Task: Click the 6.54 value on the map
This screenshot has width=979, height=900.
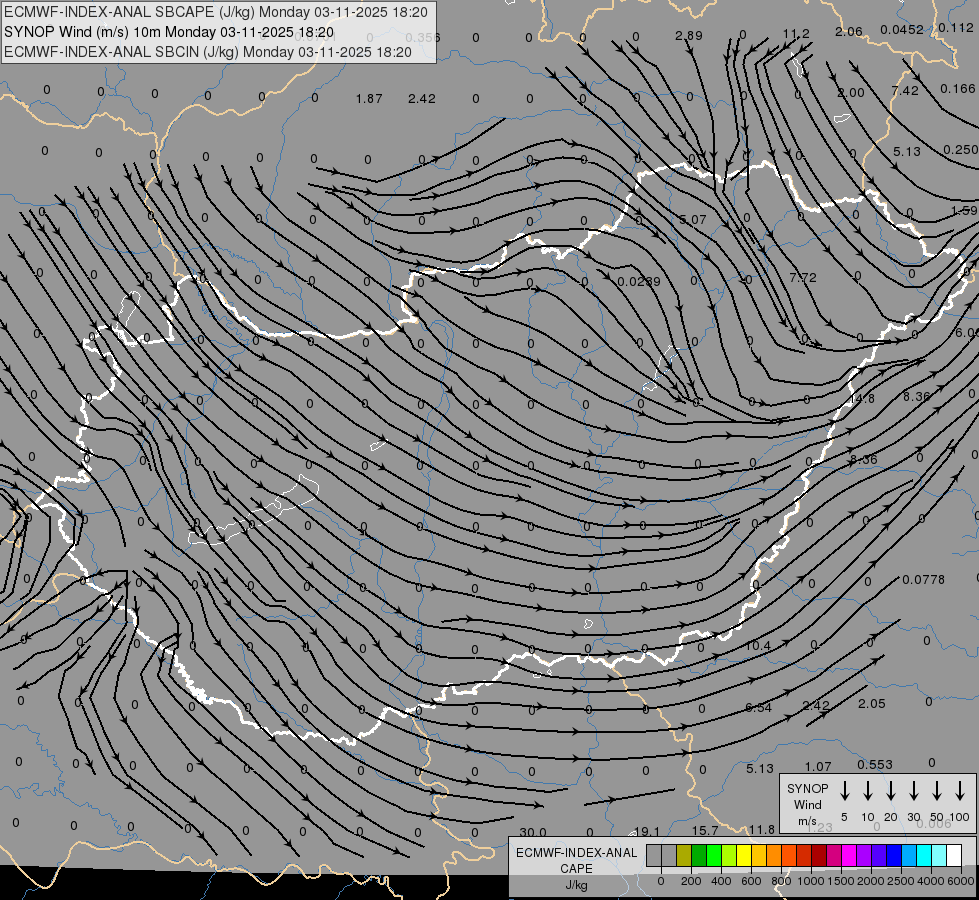Action: pos(759,708)
